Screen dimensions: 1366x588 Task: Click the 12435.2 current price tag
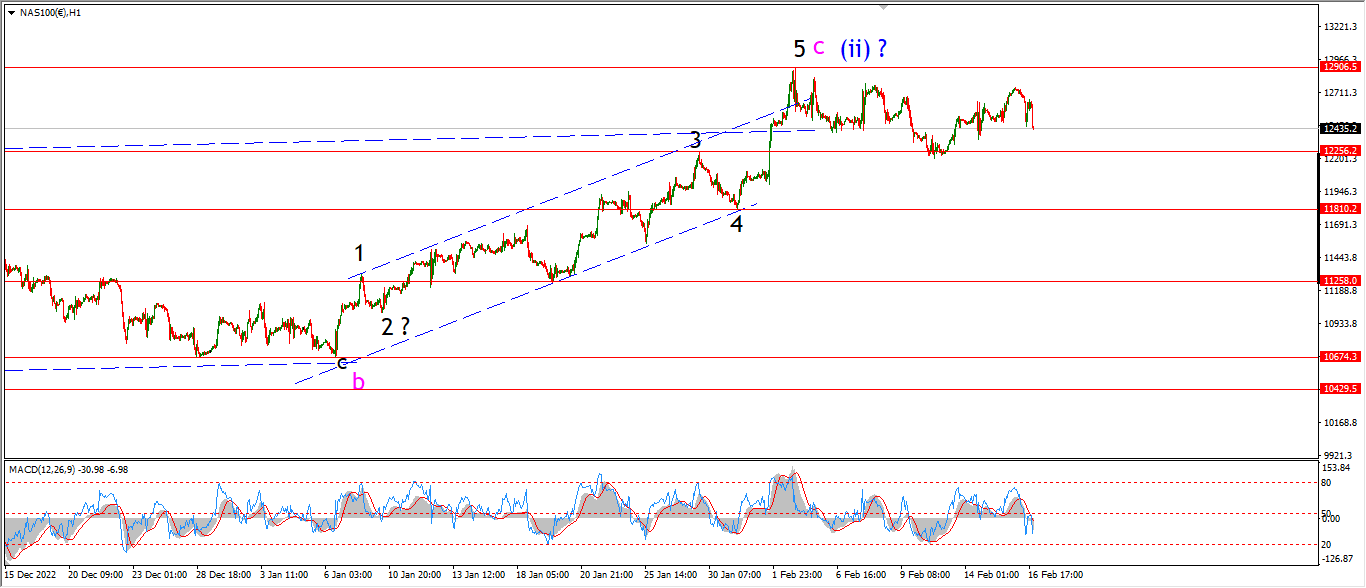[1340, 128]
